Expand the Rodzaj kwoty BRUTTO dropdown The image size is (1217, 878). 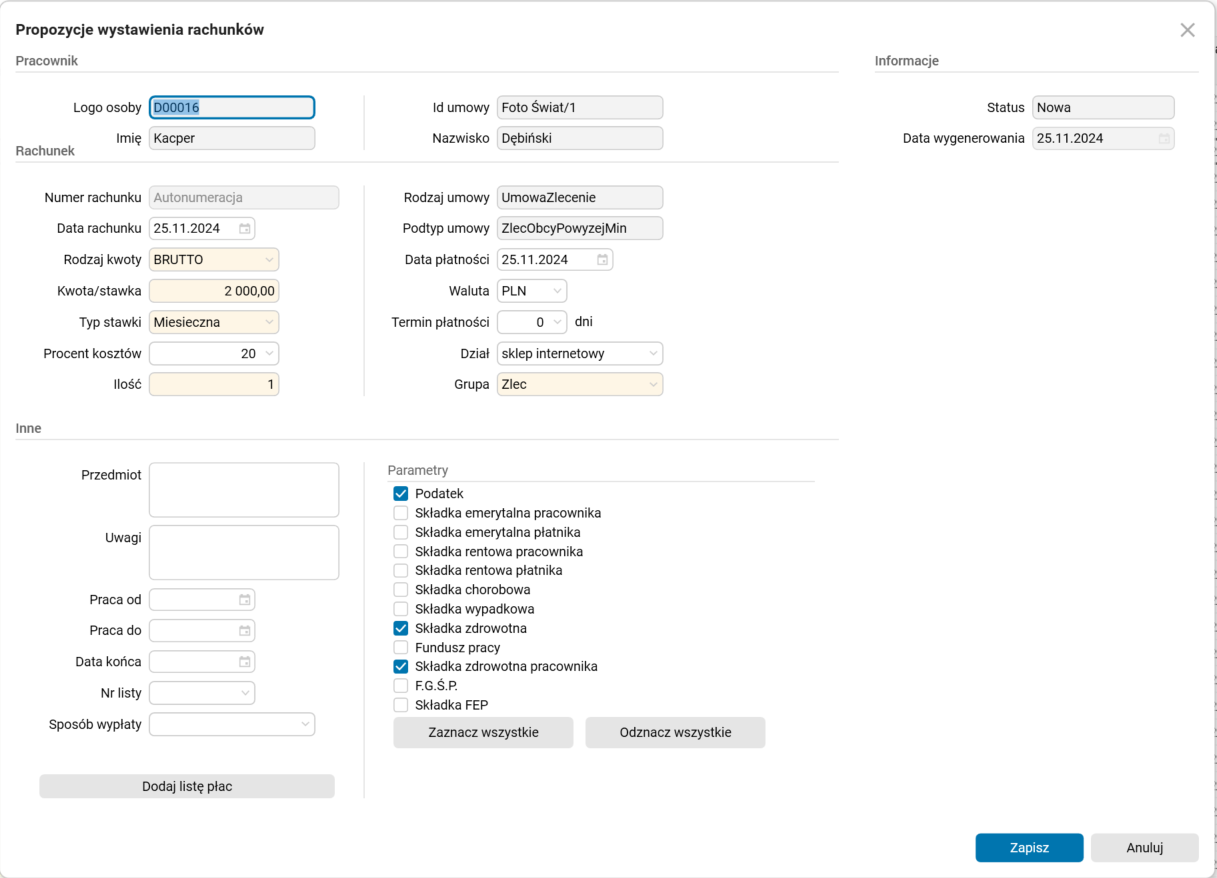[269, 260]
